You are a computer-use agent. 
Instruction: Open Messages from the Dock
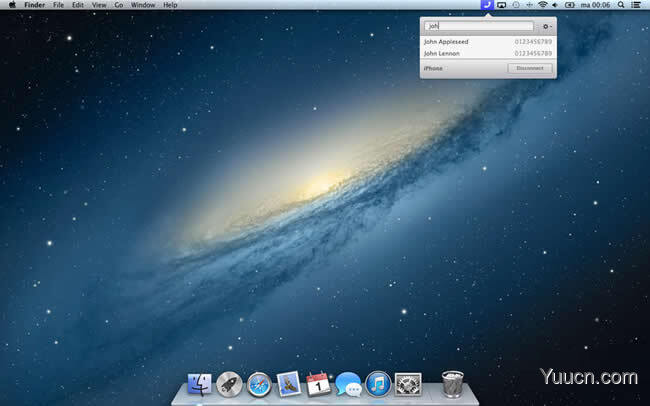point(348,384)
